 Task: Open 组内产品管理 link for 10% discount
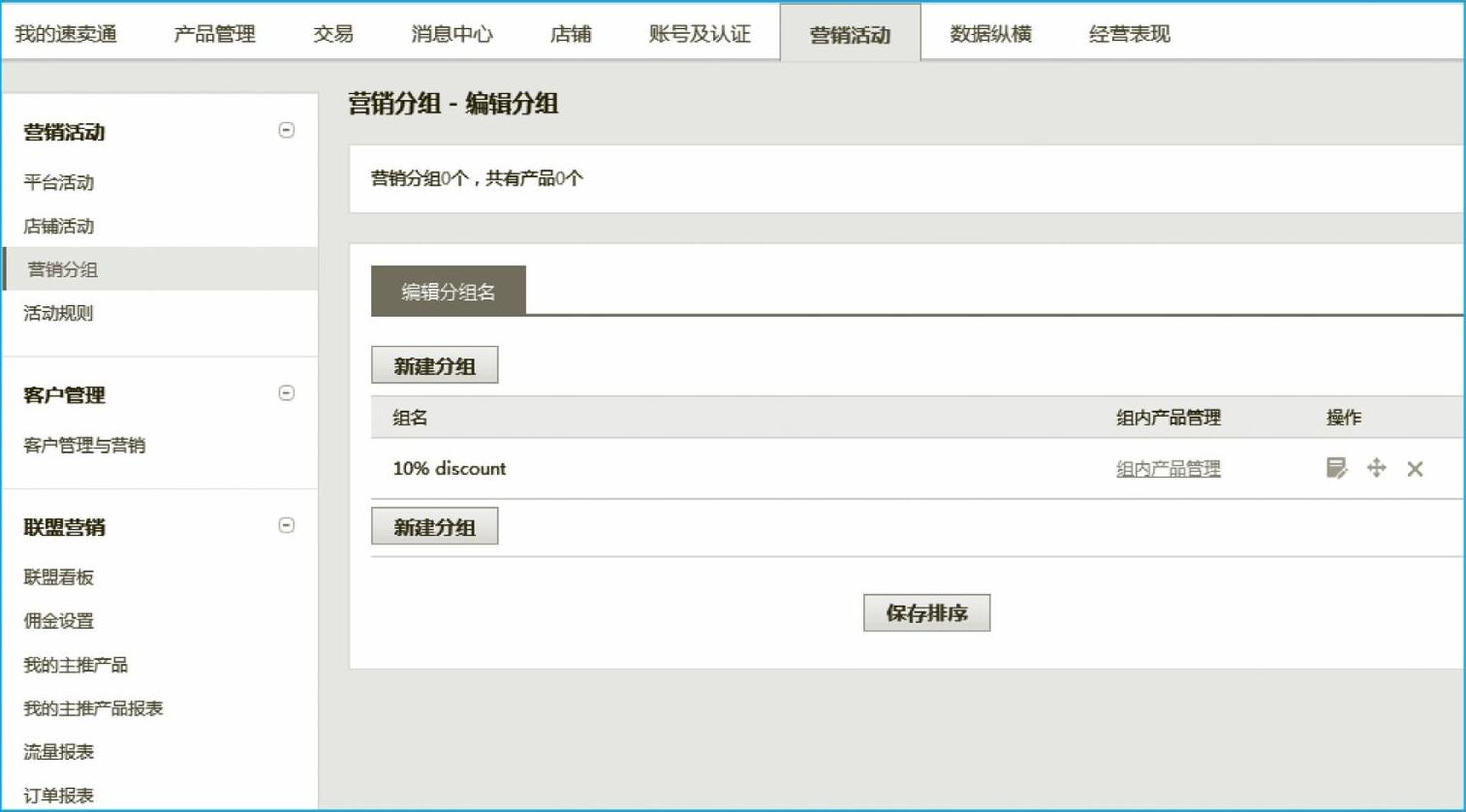pos(1169,469)
